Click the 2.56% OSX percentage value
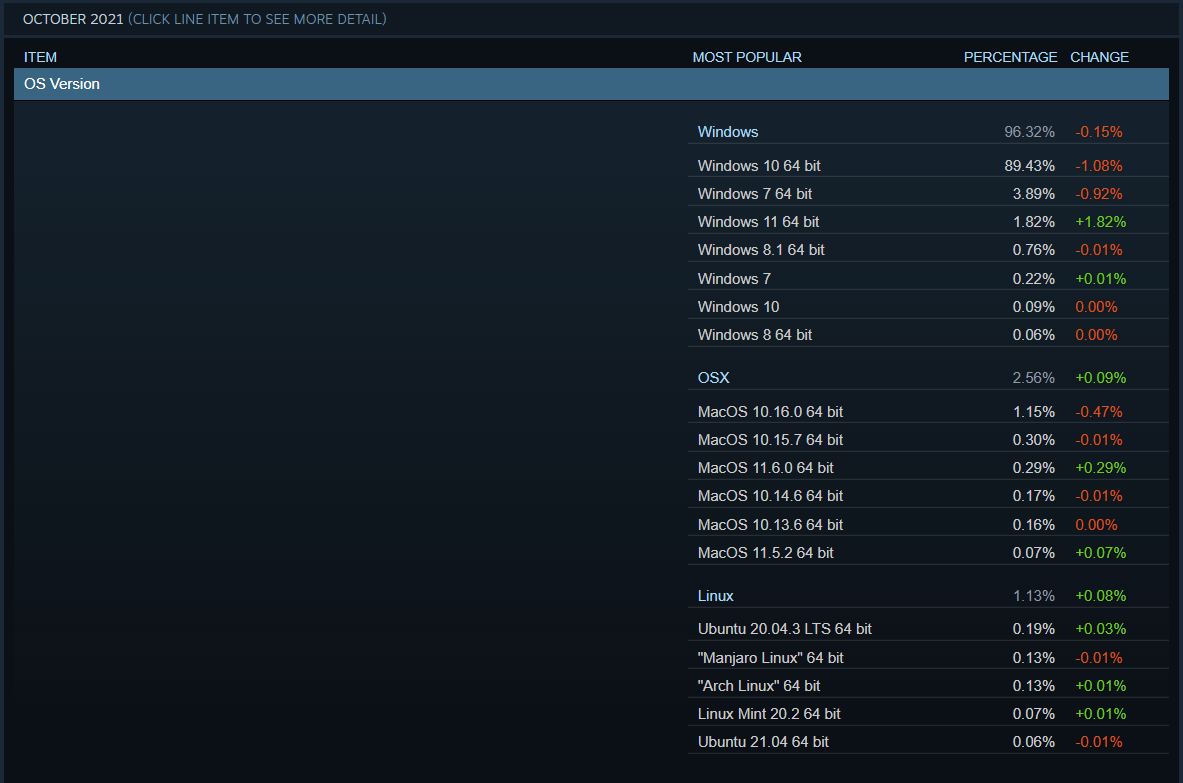This screenshot has height=783, width=1183. click(1033, 378)
